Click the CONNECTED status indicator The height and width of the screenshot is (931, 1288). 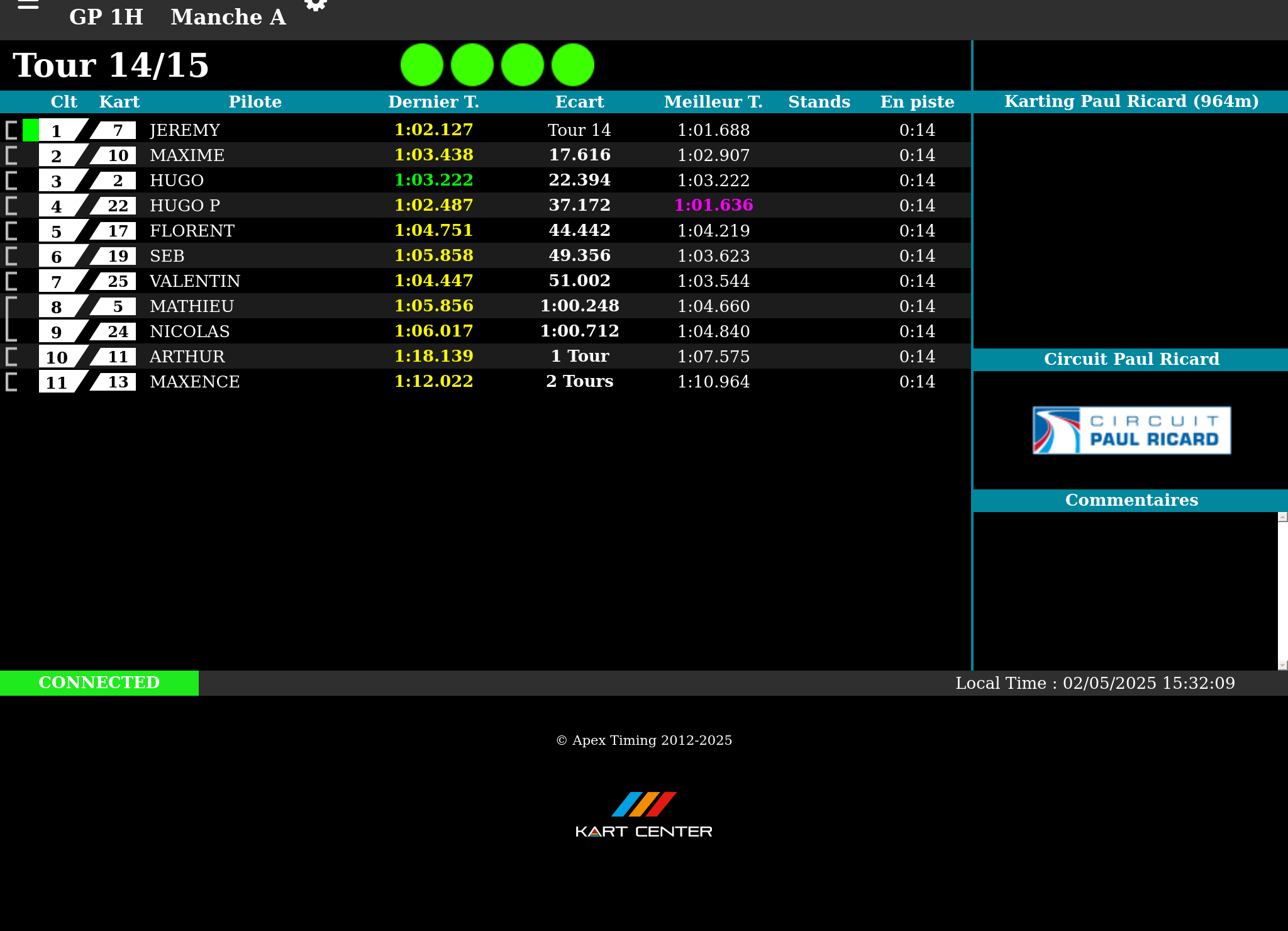tap(99, 683)
